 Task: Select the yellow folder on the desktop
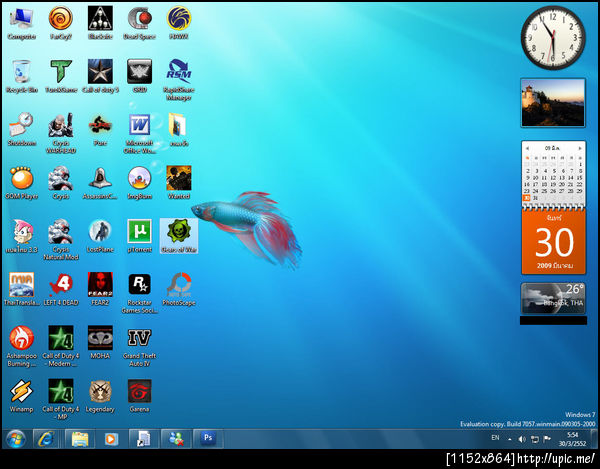pos(179,129)
